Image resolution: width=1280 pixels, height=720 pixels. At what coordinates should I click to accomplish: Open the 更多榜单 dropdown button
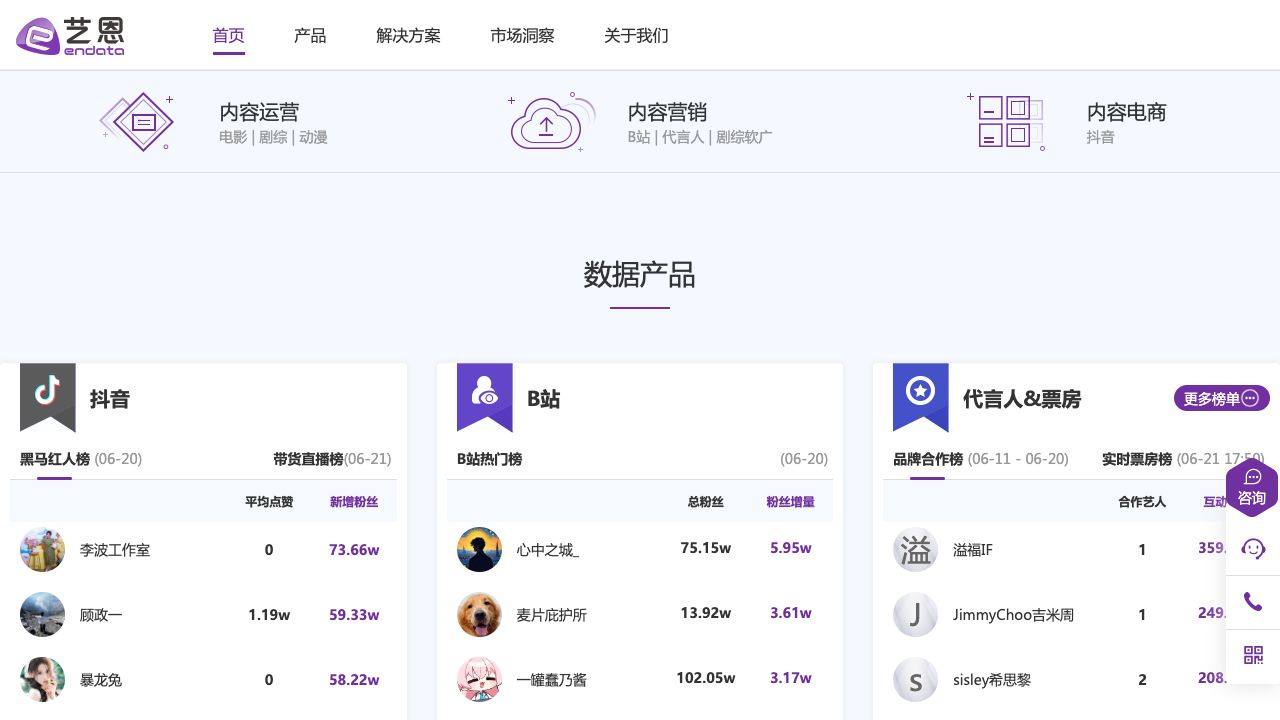pyautogui.click(x=1221, y=398)
